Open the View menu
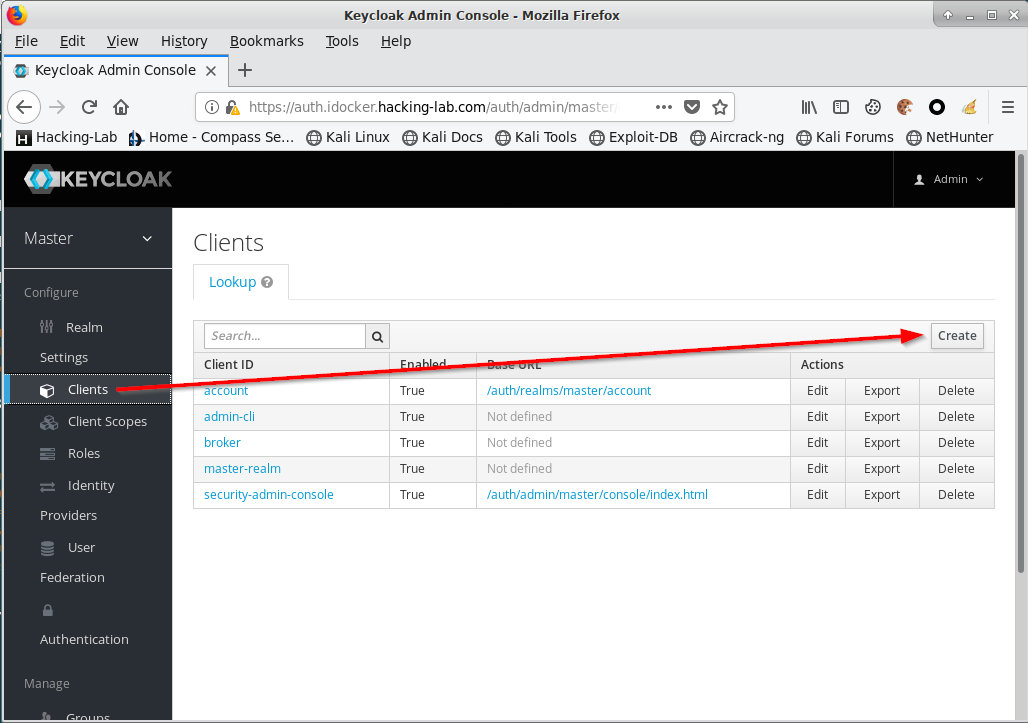Image resolution: width=1028 pixels, height=723 pixels. [123, 41]
